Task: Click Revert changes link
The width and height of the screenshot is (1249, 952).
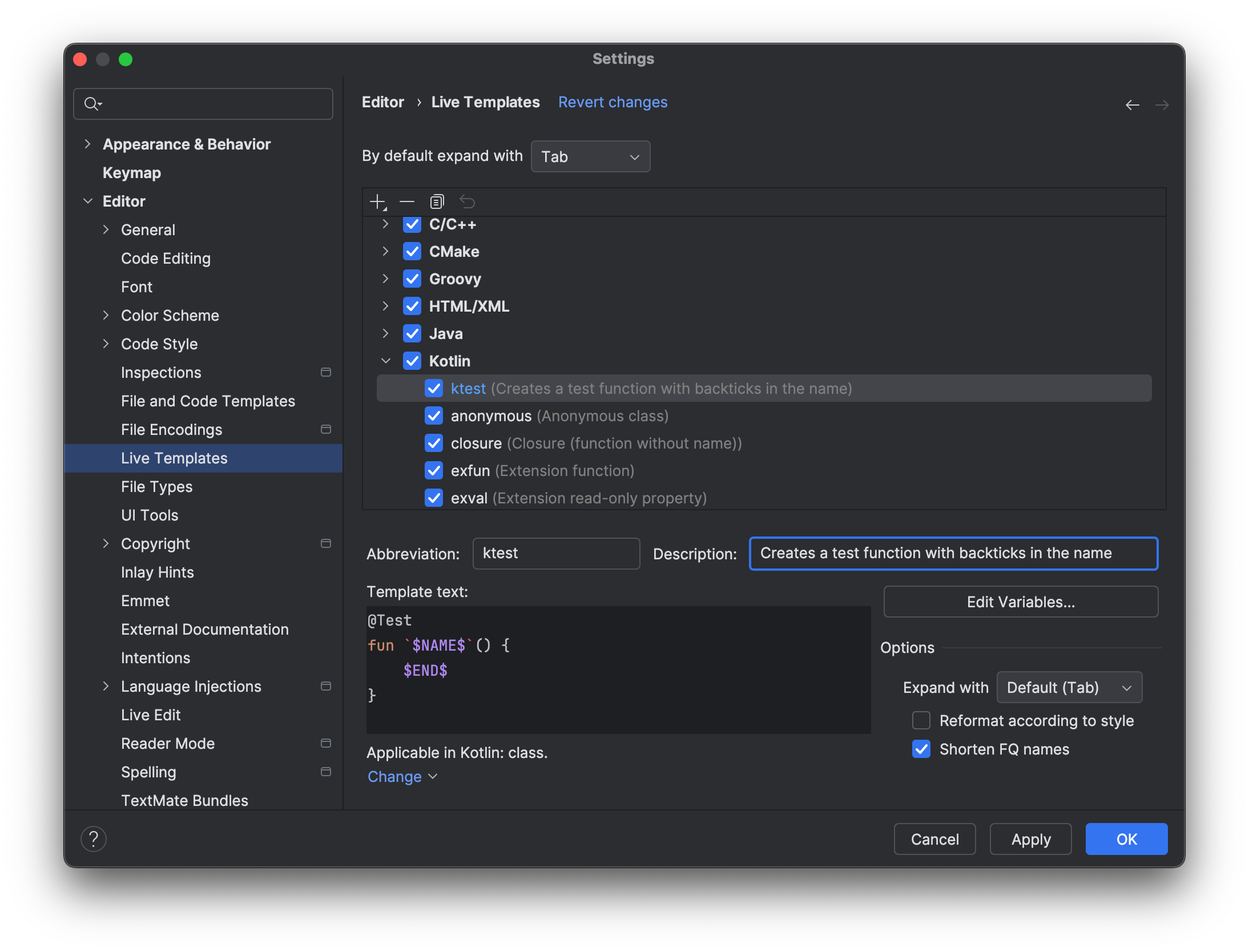Action: click(x=613, y=102)
